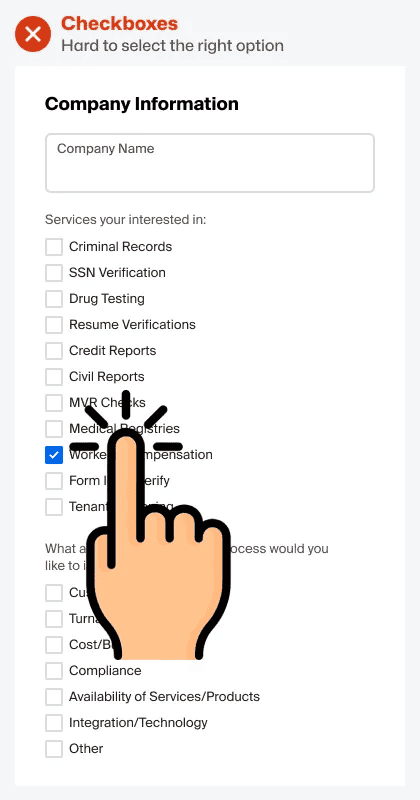Enable the SSN Verification option

(x=54, y=273)
